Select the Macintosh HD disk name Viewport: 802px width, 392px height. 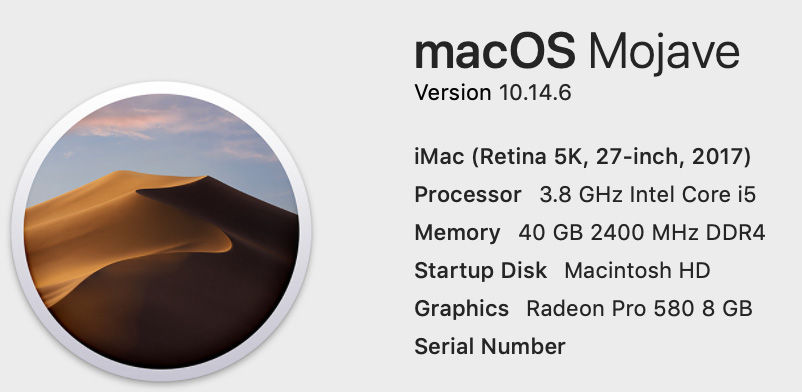pos(637,271)
